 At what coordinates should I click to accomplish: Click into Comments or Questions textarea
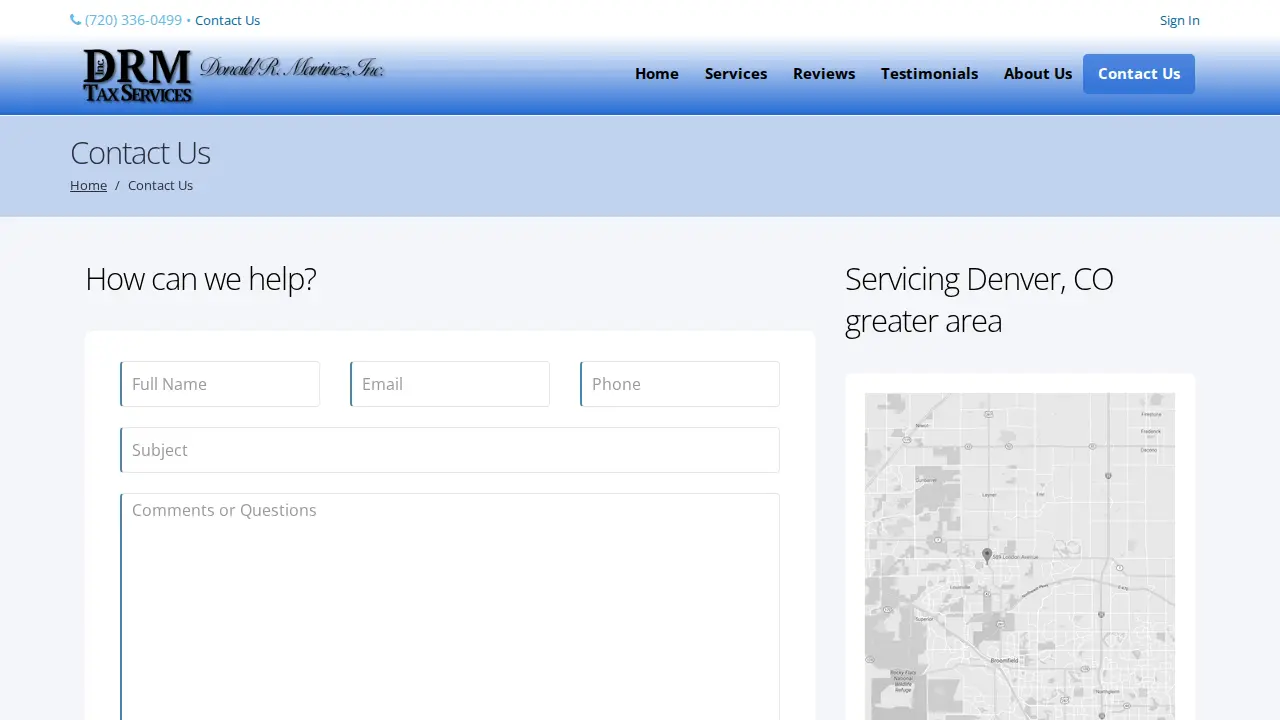click(x=450, y=606)
